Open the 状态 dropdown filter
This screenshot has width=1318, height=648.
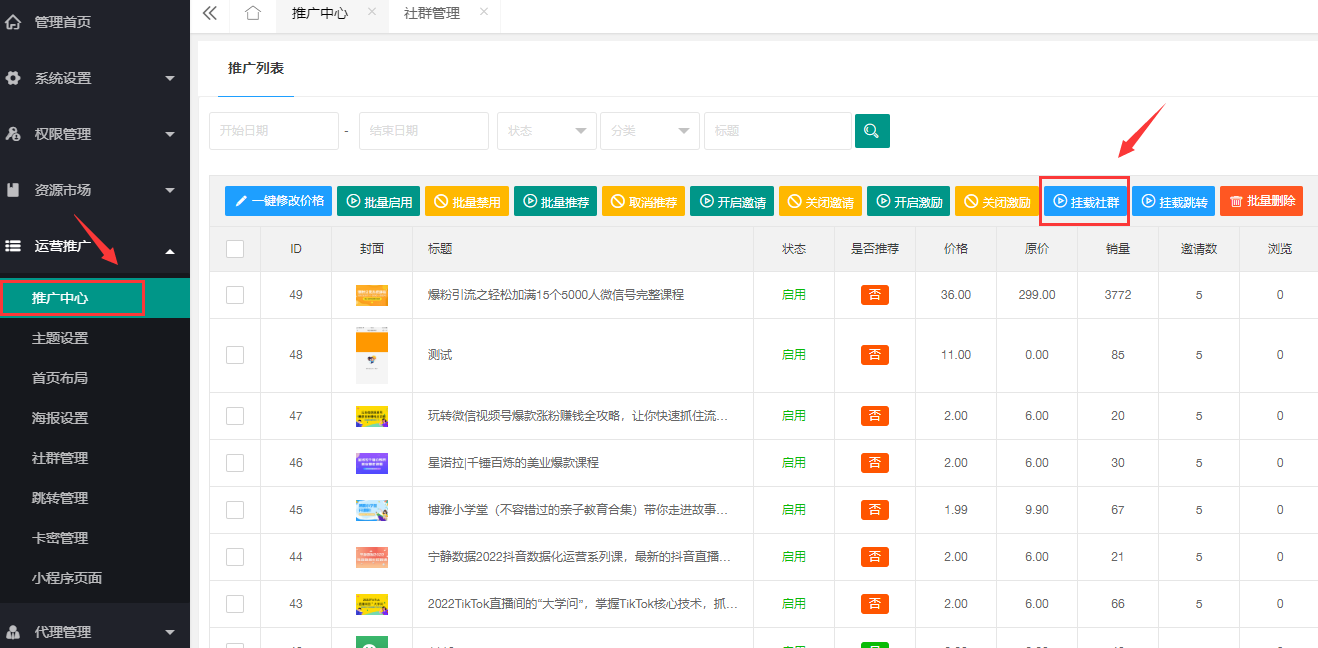tap(546, 131)
